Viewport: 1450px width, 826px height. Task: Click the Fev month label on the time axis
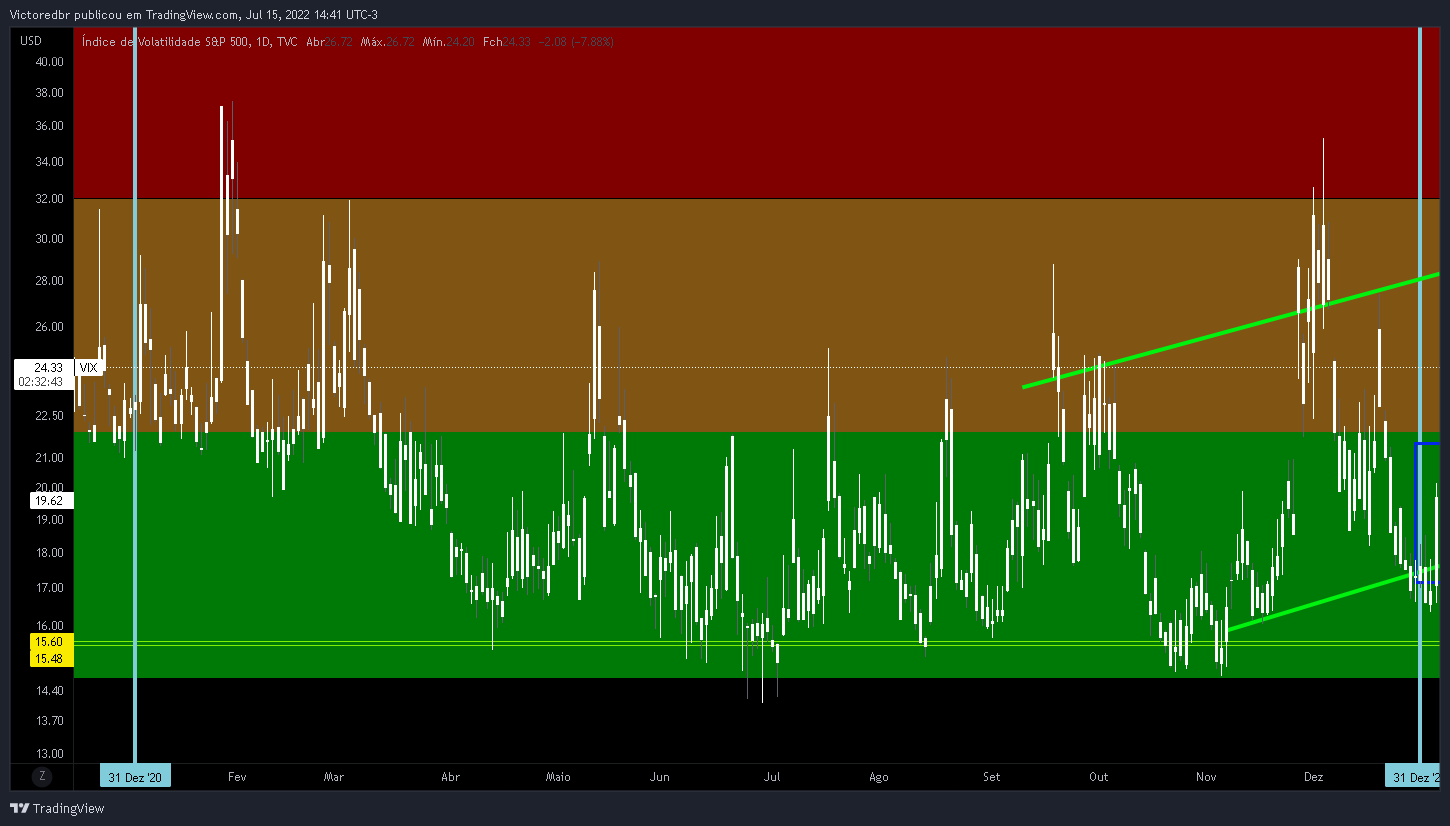(237, 777)
